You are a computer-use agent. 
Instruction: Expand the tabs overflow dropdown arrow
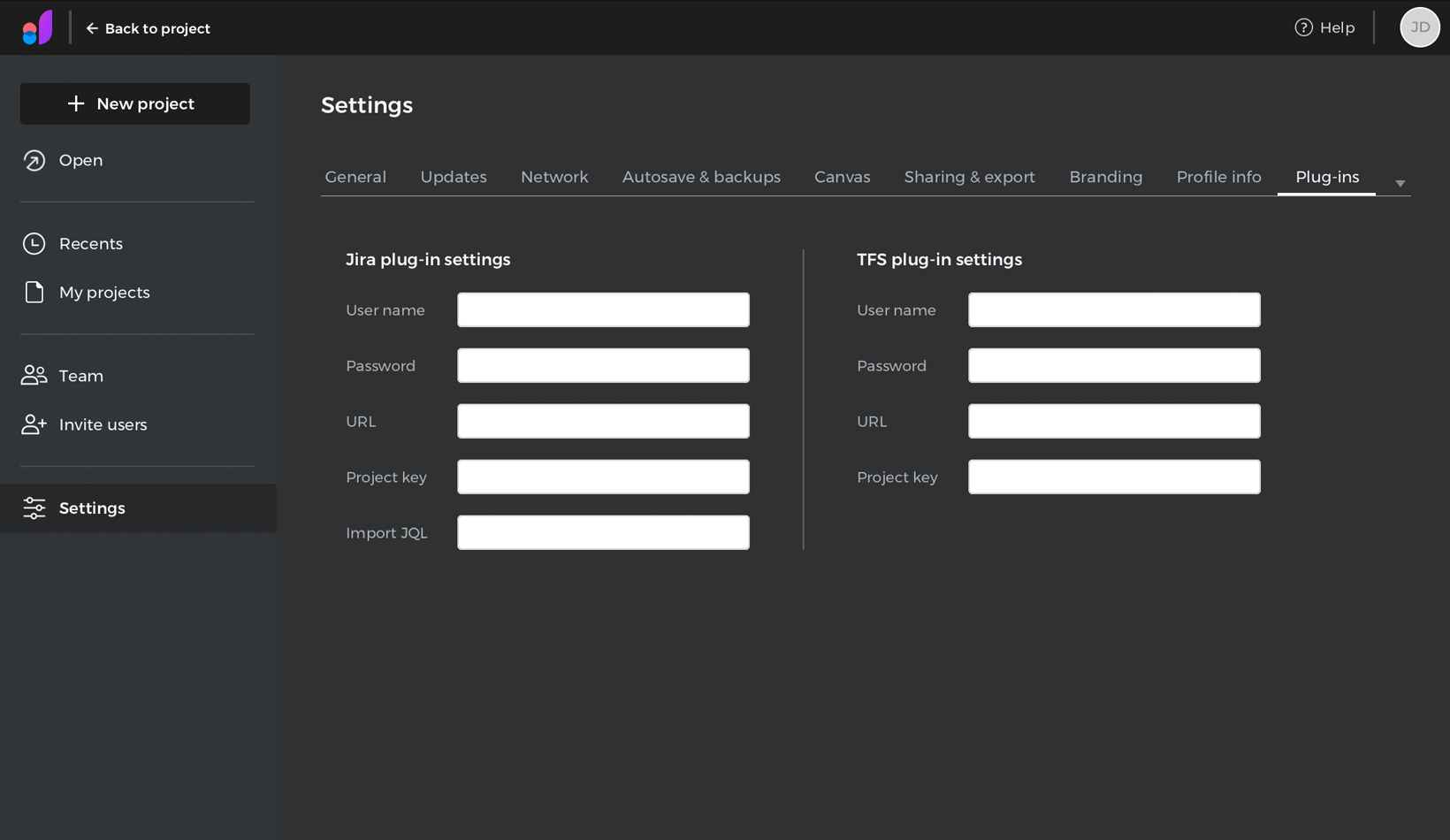pos(1400,183)
